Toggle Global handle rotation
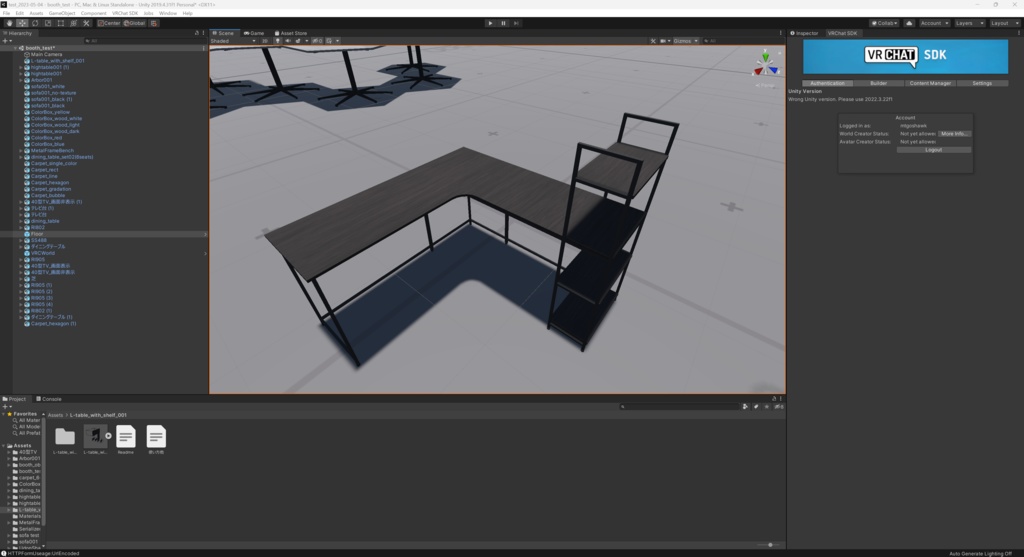 [x=135, y=23]
